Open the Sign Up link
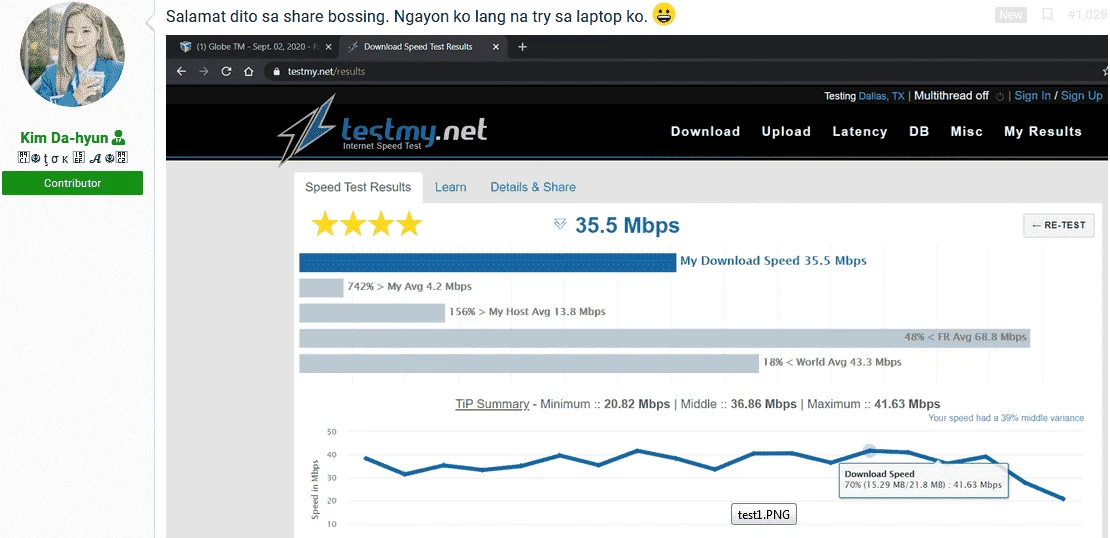 tap(1082, 96)
